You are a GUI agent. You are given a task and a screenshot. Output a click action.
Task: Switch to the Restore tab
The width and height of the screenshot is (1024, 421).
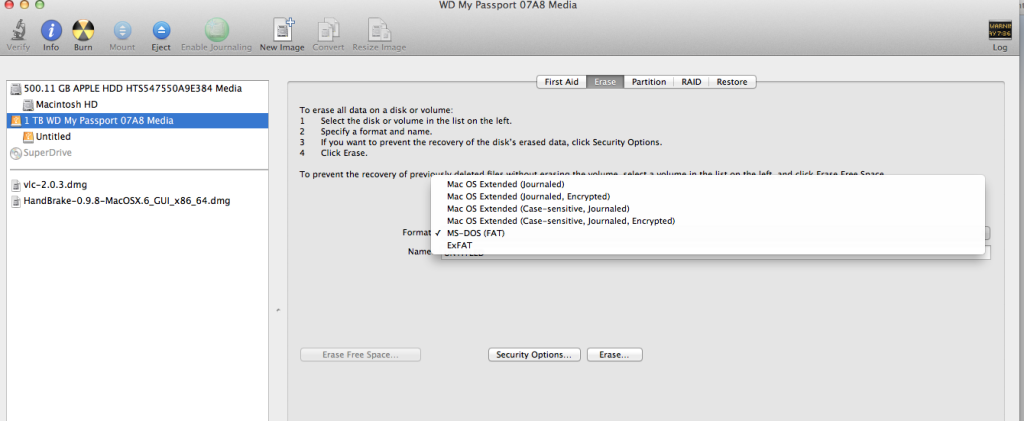(732, 82)
